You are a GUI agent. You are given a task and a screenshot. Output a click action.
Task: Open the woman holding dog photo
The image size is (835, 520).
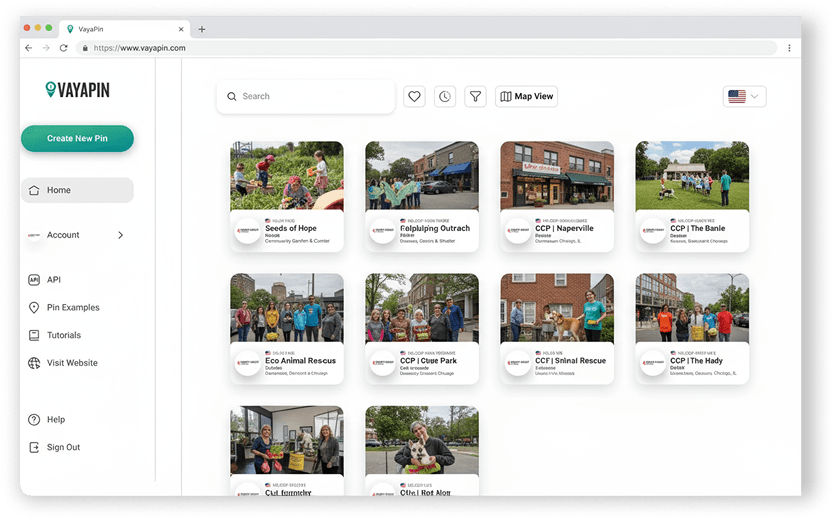(422, 441)
